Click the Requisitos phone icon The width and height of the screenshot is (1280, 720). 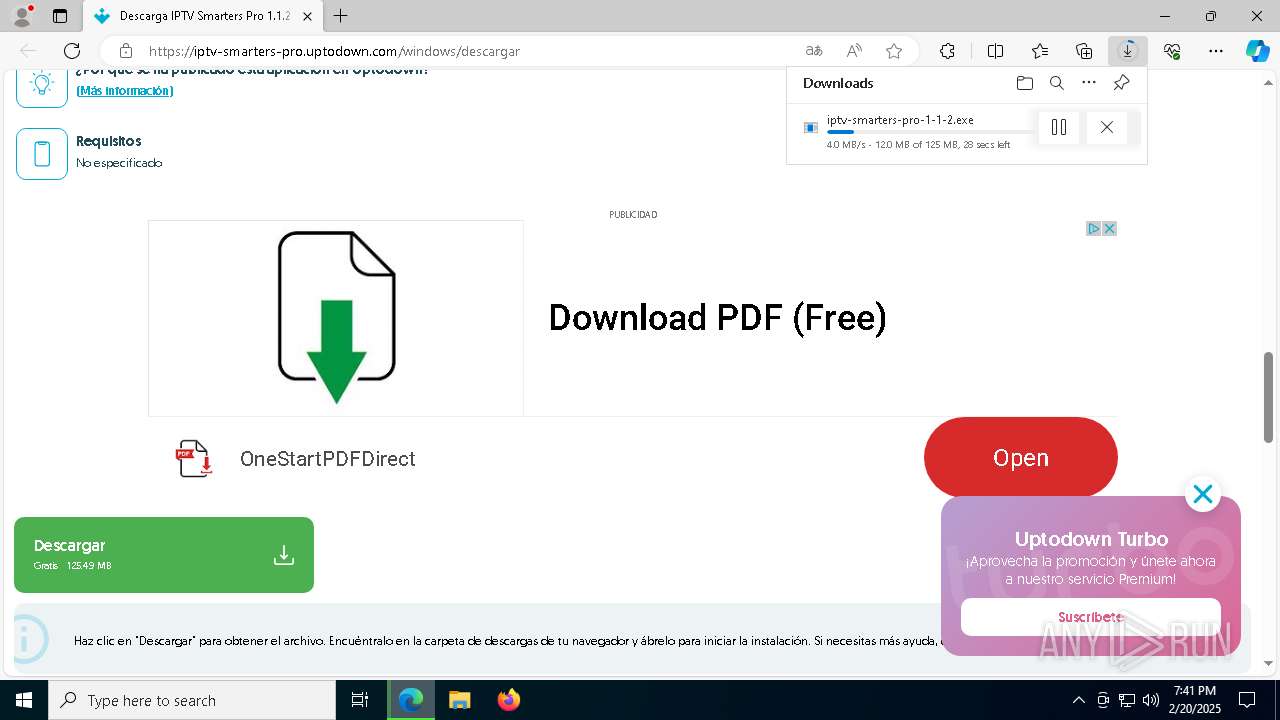42,154
